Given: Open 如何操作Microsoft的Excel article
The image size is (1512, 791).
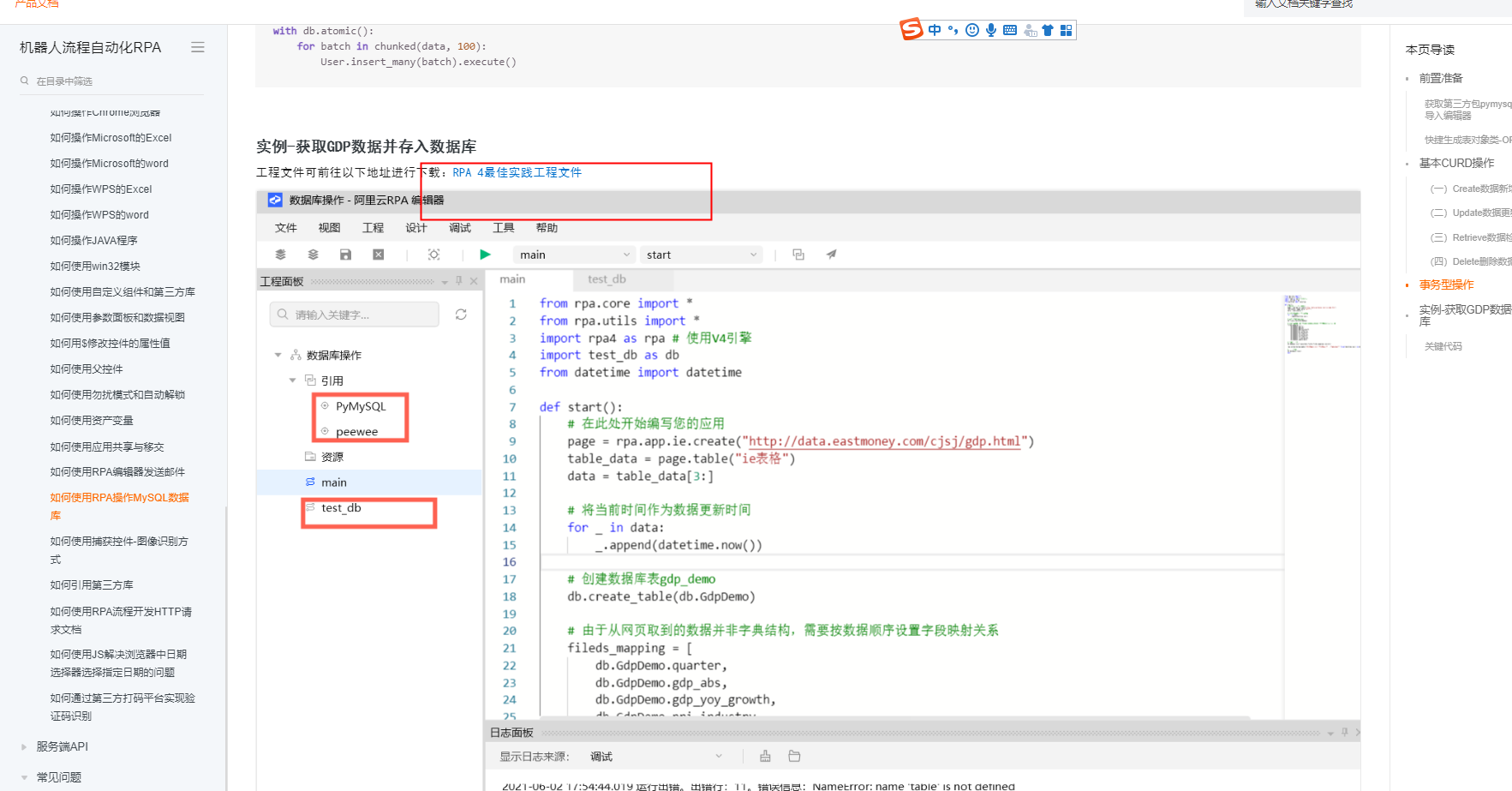Looking at the screenshot, I should click(x=111, y=137).
